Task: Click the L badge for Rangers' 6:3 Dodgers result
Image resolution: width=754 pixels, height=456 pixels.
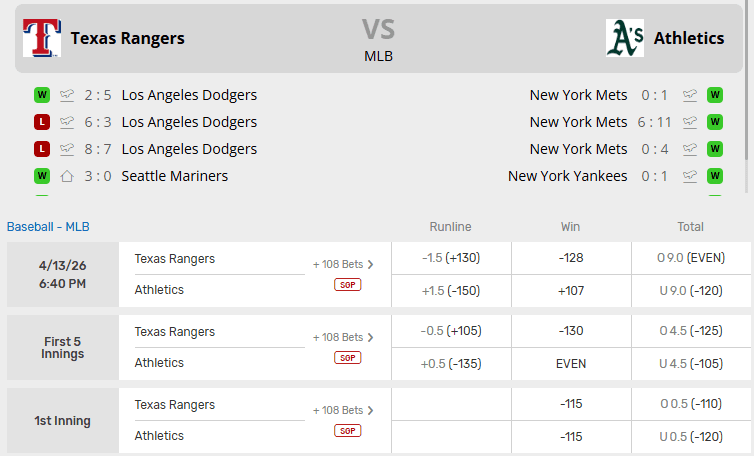Action: [42, 122]
